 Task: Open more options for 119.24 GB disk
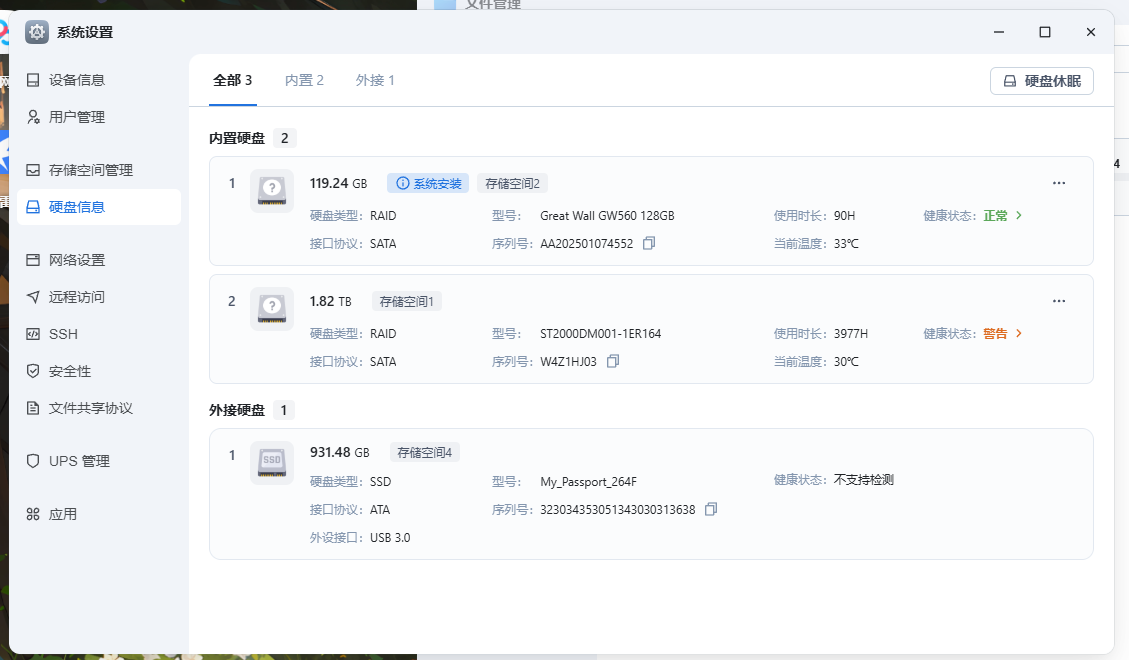(x=1059, y=183)
